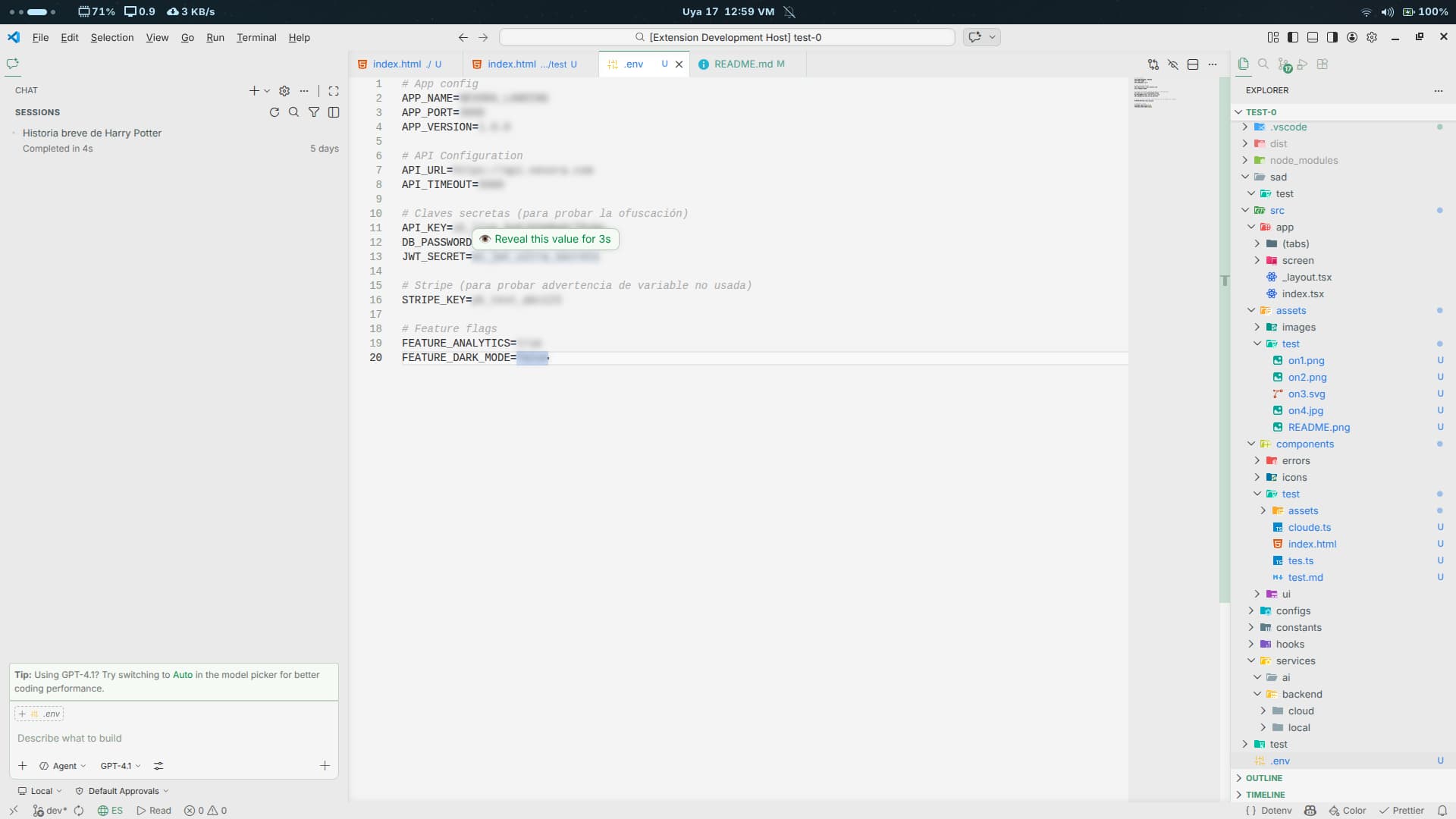Refresh the chat sessions list
The width and height of the screenshot is (1456, 819).
pyautogui.click(x=275, y=112)
